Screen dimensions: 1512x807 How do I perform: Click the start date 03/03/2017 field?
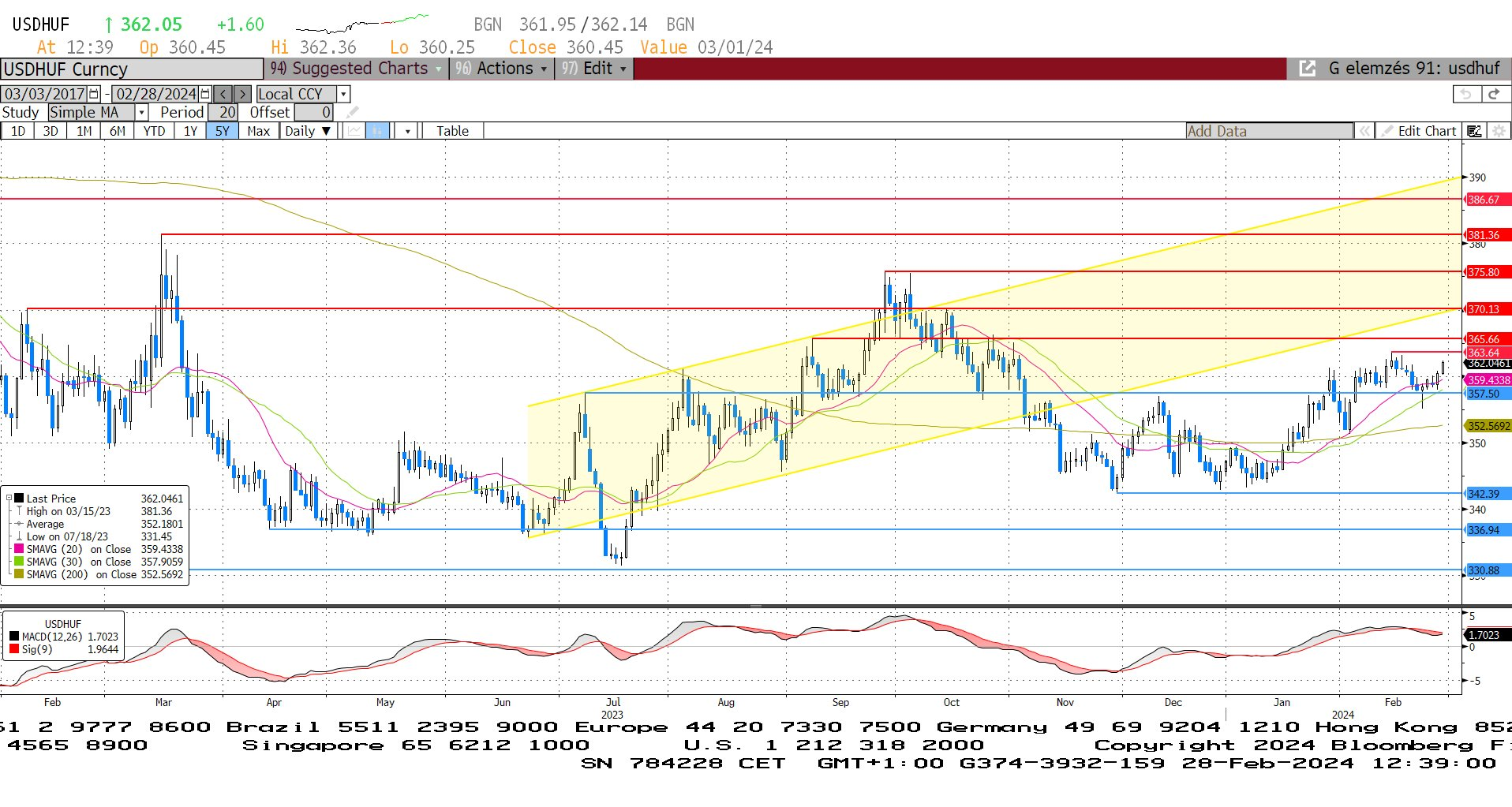pos(45,94)
